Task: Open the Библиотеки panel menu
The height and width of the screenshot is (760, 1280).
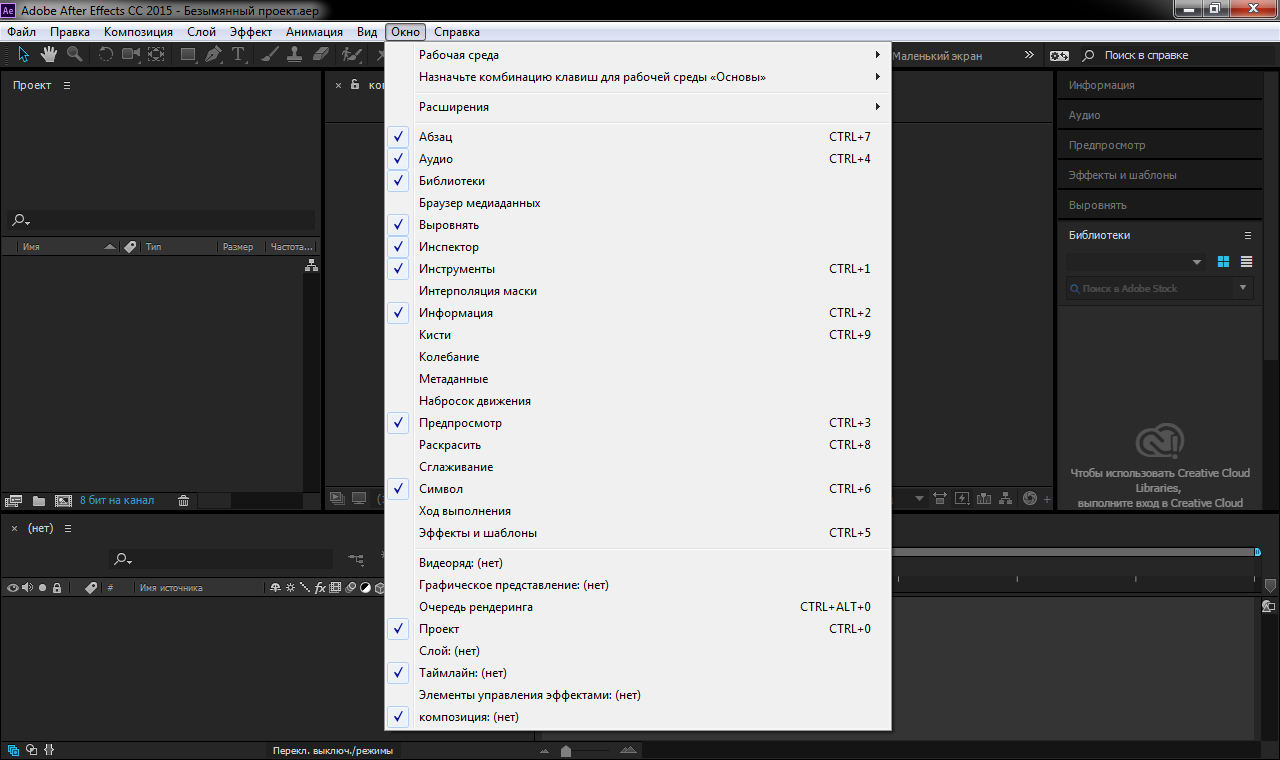Action: [x=1247, y=236]
